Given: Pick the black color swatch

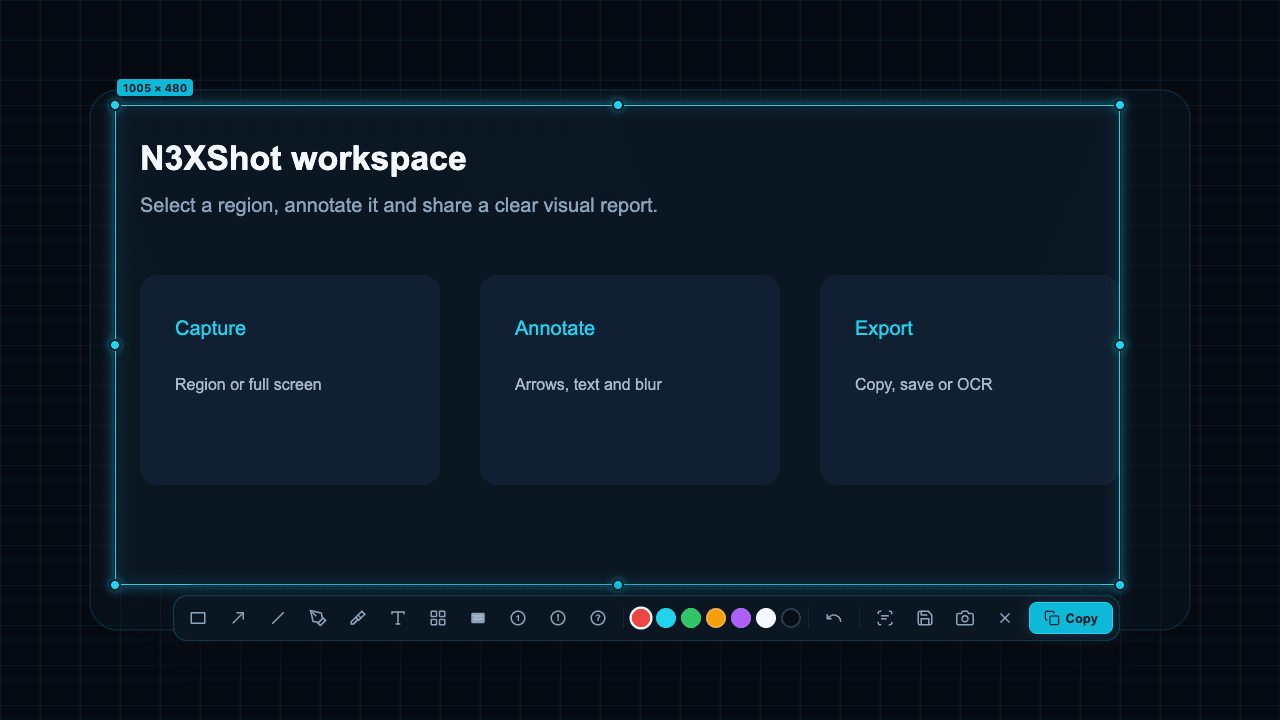Looking at the screenshot, I should [x=791, y=618].
